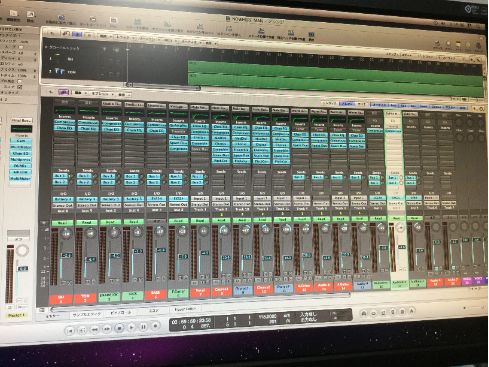Open the automation mode menu on the BASS channel
The height and width of the screenshot is (367, 489).
coord(157,221)
